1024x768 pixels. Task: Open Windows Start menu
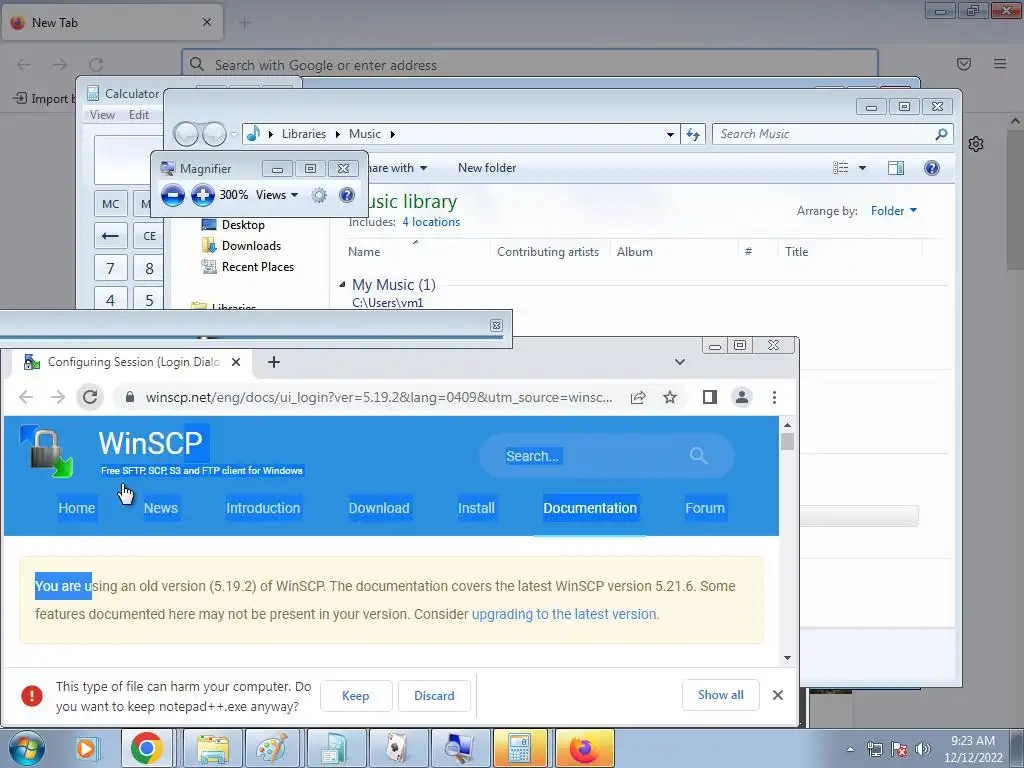pyautogui.click(x=25, y=748)
